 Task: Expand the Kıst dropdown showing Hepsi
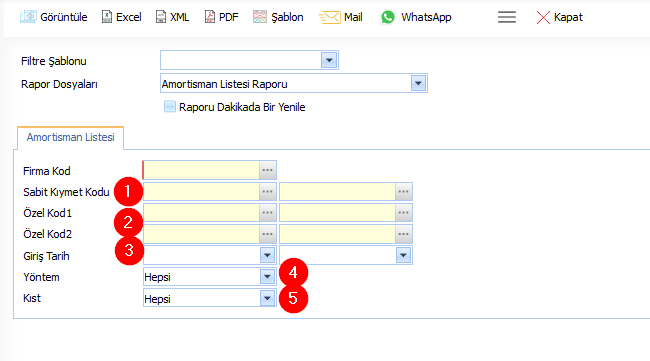[267, 298]
